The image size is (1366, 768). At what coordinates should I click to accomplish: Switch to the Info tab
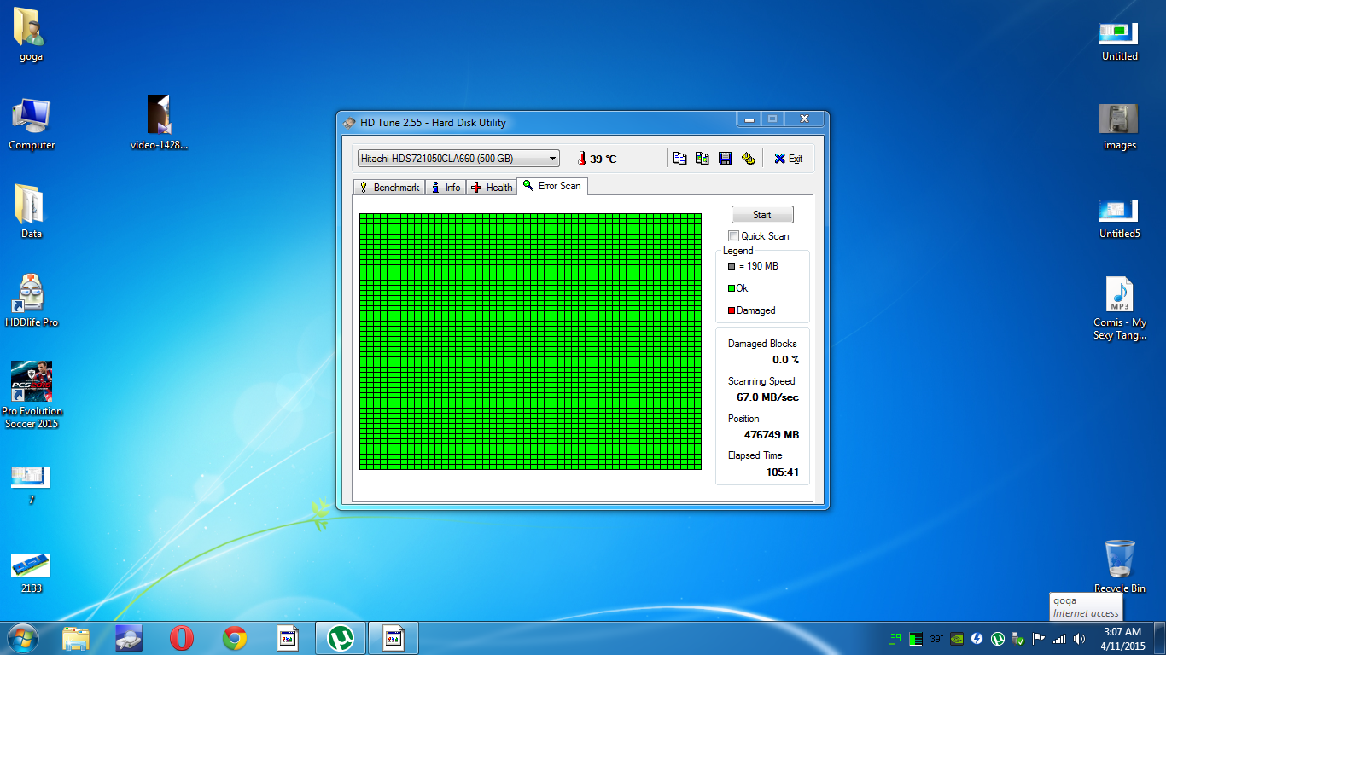[x=446, y=187]
